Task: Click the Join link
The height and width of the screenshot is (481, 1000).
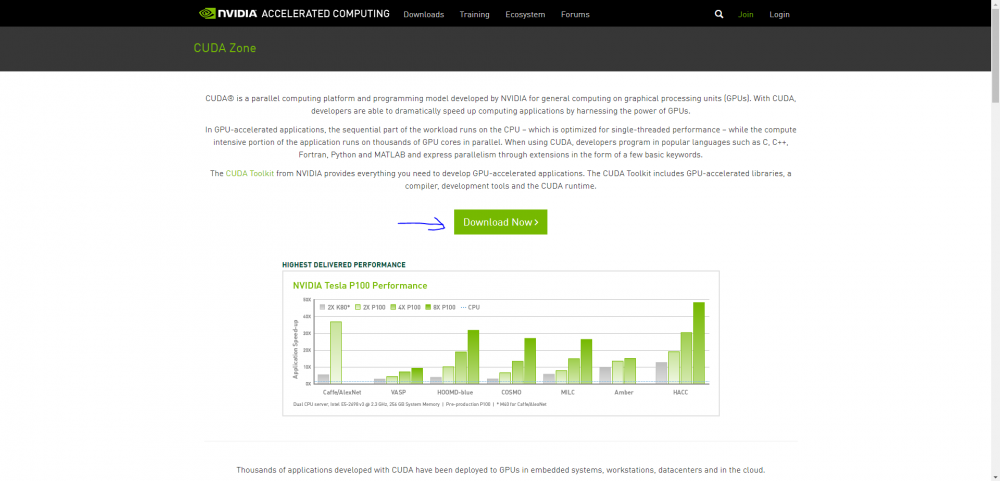Action: 746,14
